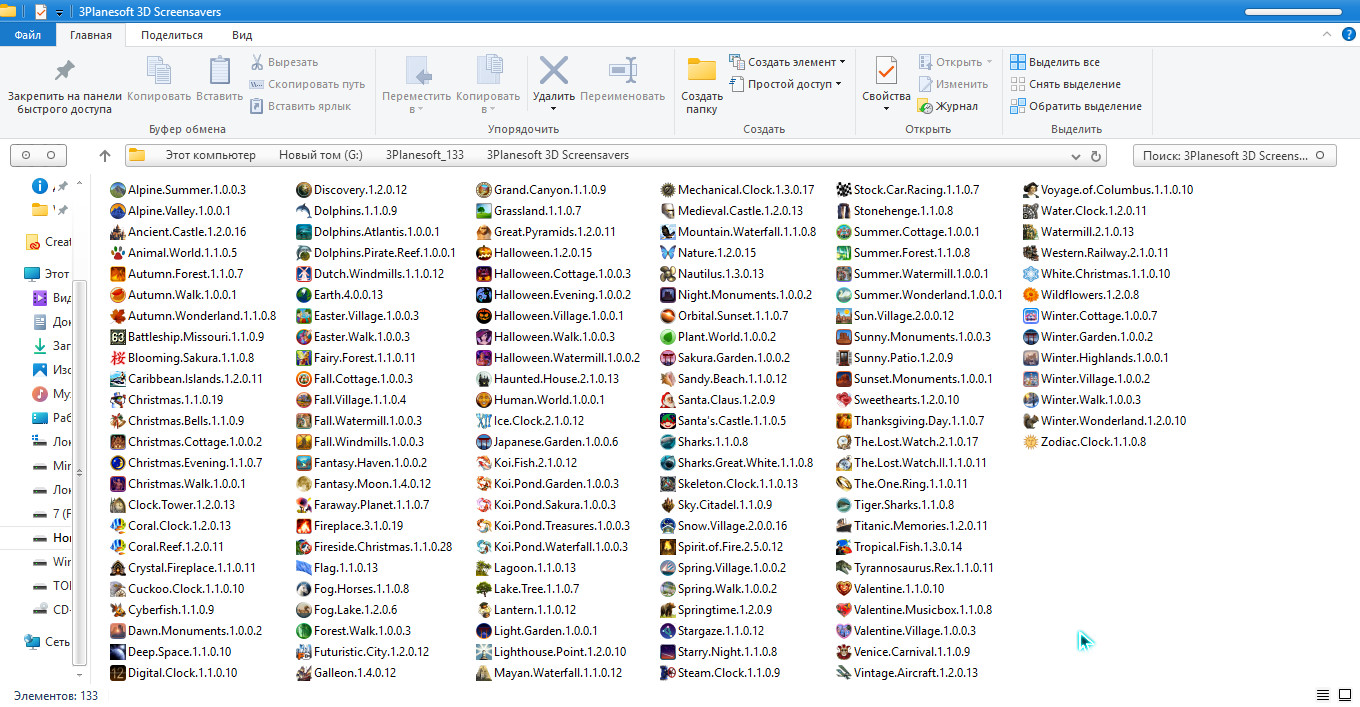Click the Журнал (History) icon
Viewport: 1360px width, 707px height.
[x=926, y=106]
